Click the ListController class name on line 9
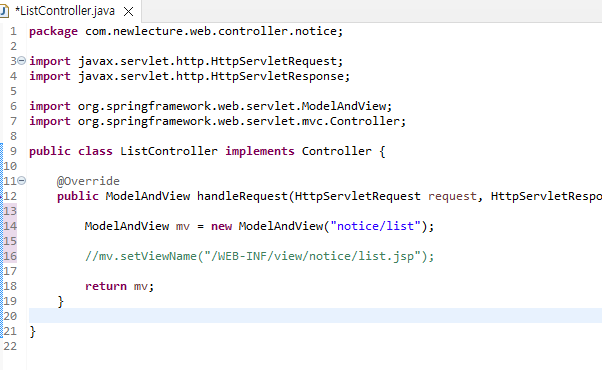Viewport: 602px width, 370px height. 169,151
